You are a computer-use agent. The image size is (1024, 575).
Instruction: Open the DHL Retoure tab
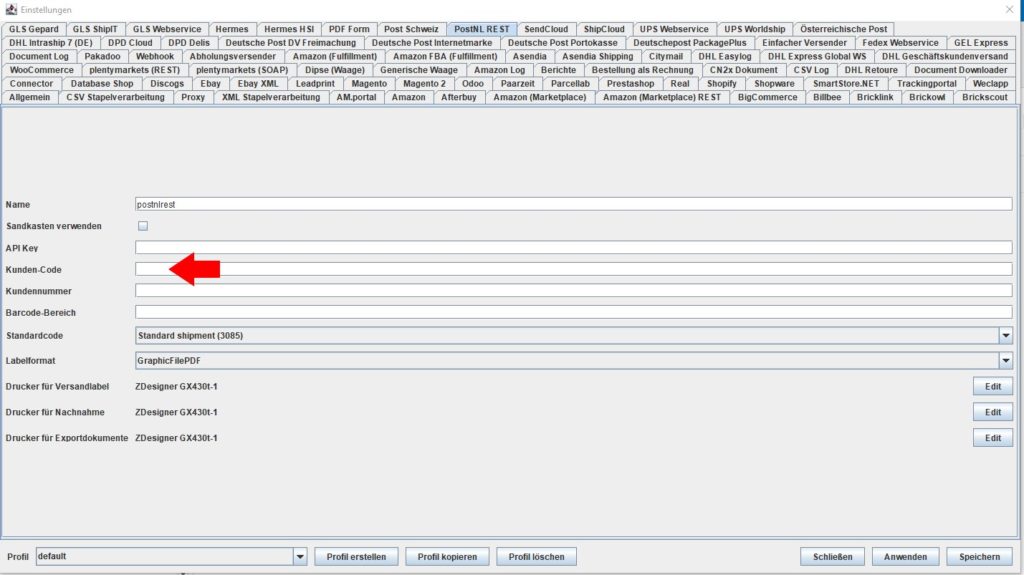tap(871, 70)
